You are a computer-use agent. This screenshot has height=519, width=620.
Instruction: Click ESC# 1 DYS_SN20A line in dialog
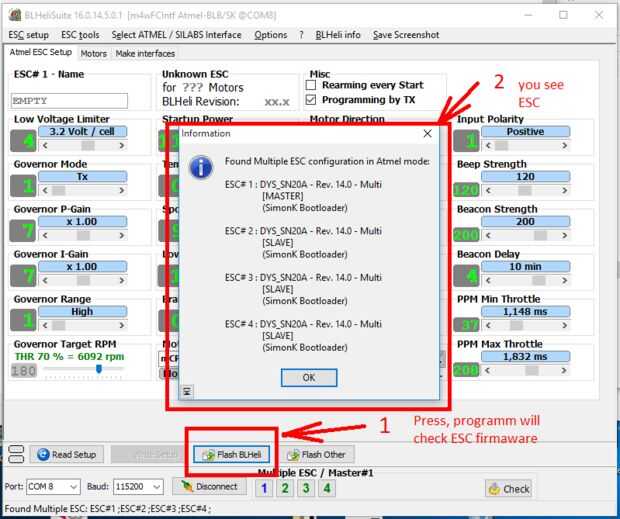(303, 185)
